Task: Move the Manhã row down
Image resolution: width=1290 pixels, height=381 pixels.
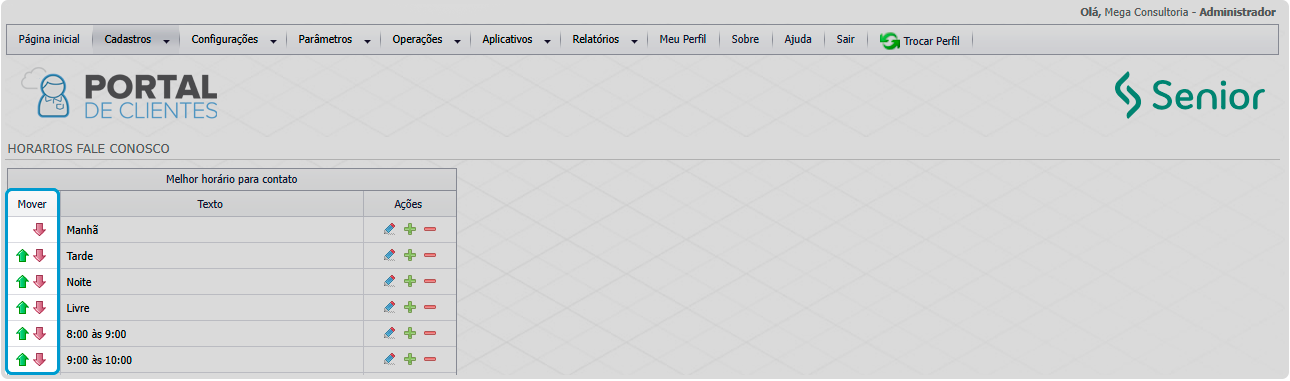Action: point(40,229)
